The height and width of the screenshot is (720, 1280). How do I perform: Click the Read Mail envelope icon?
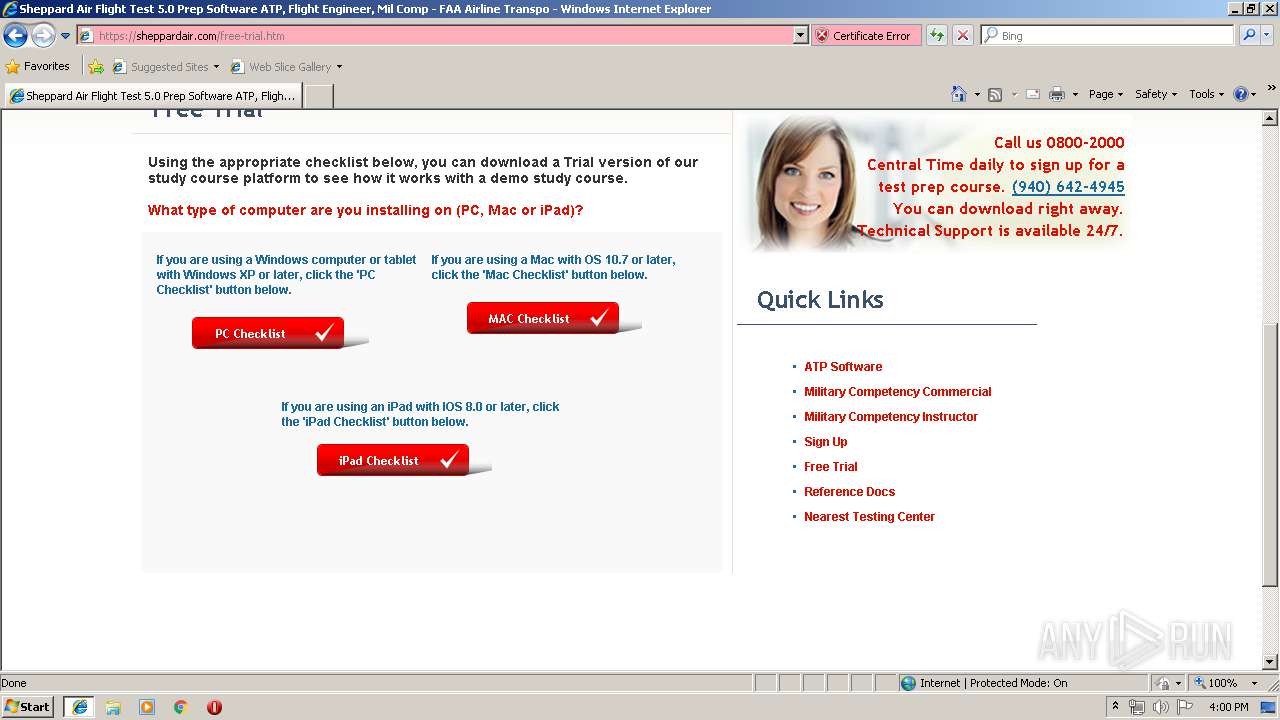coord(1033,94)
